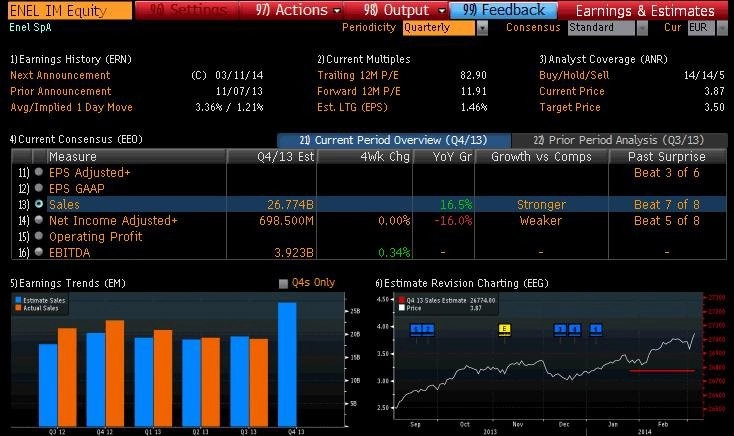The height and width of the screenshot is (436, 734).
Task: Click the orange Q4 12 actual sales bar
Action: (115, 373)
